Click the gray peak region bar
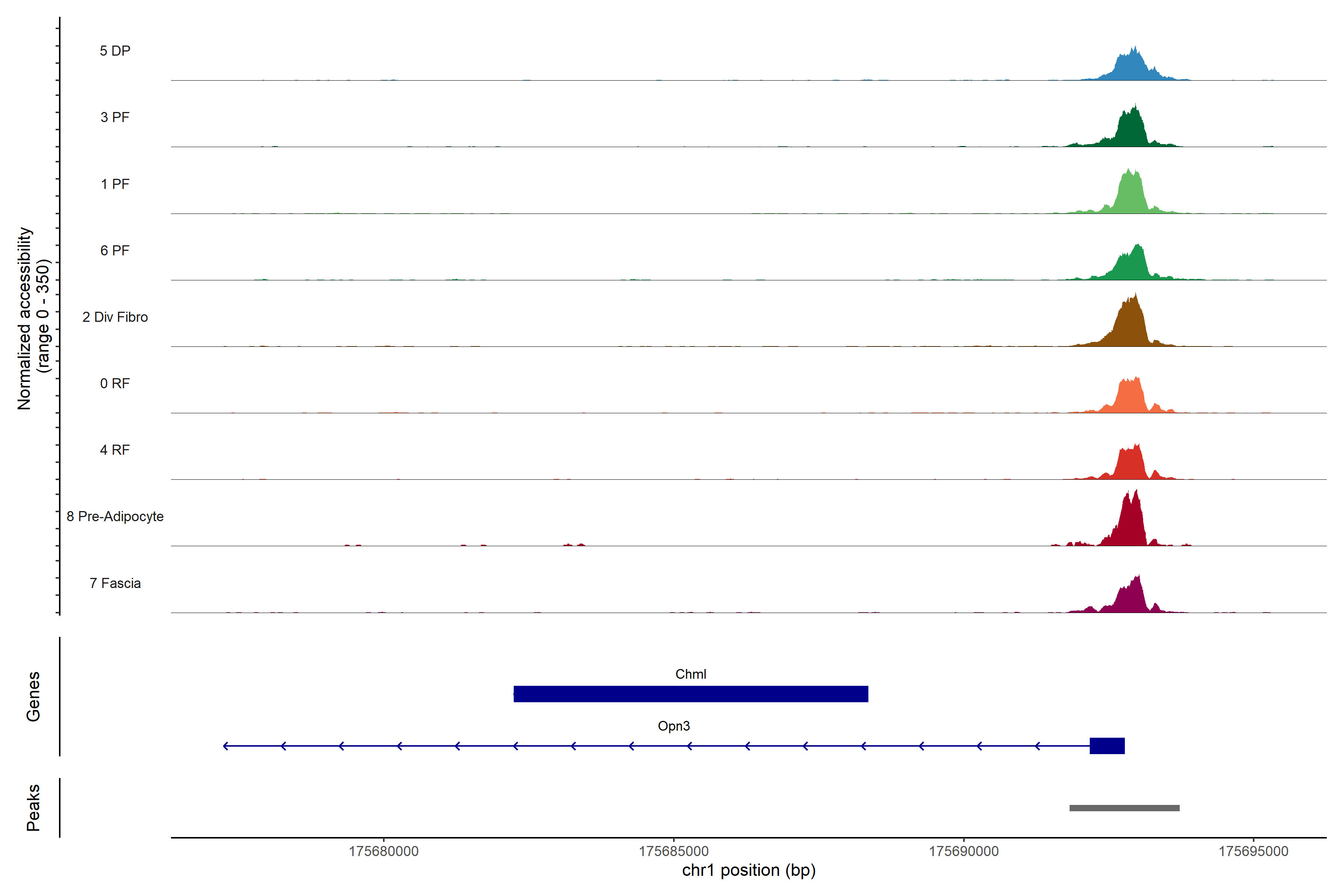 [x=1124, y=808]
